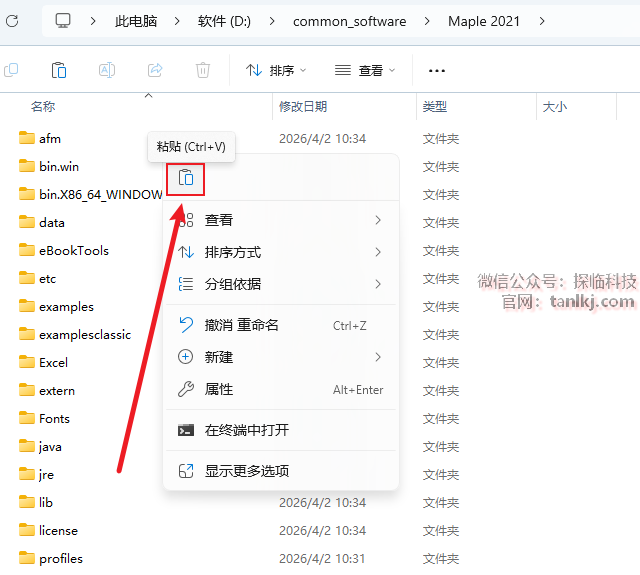Viewport: 640px width, 575px height.
Task: Click the This PC monitor icon
Action: (x=64, y=21)
